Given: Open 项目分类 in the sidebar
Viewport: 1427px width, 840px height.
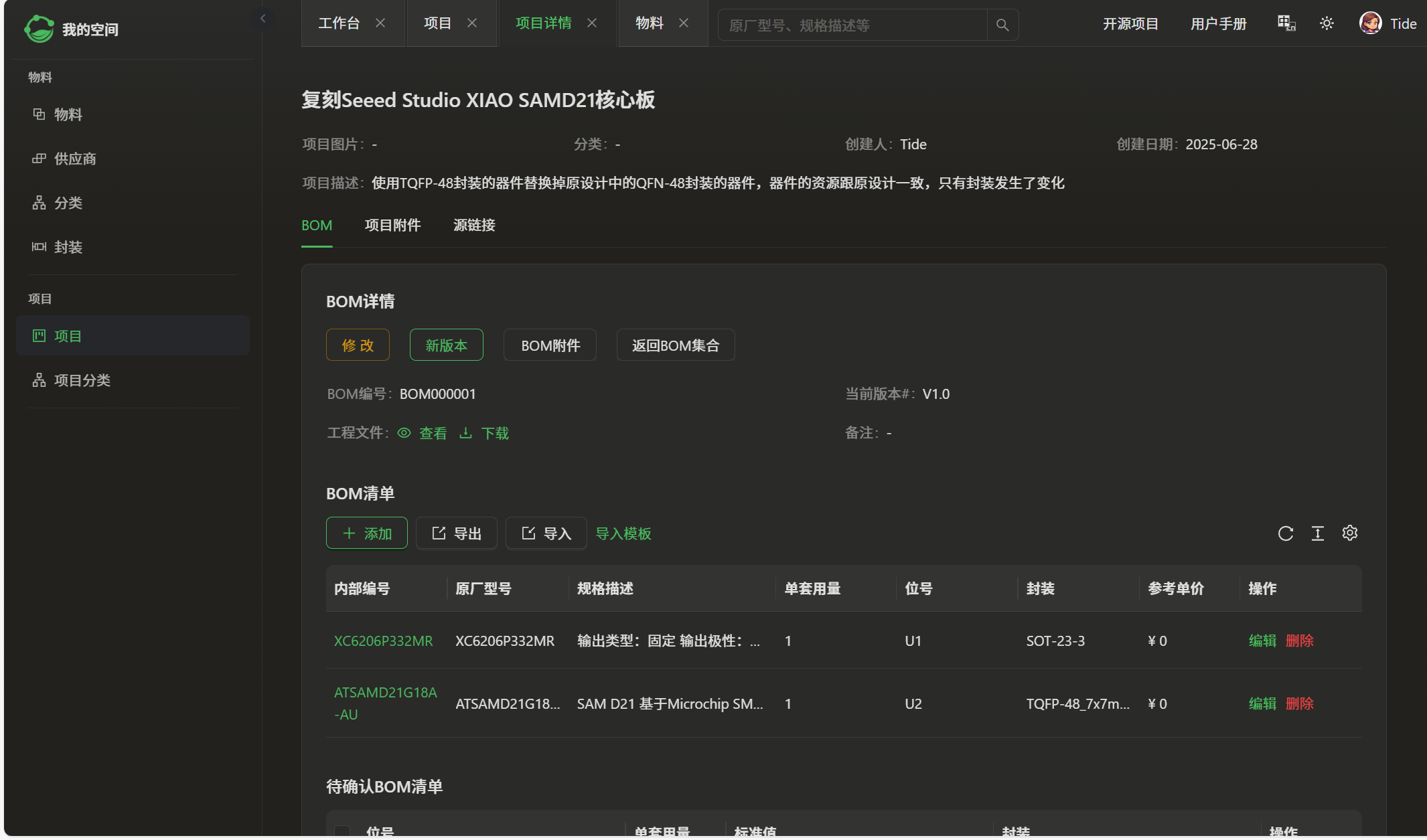Looking at the screenshot, I should click(x=133, y=380).
